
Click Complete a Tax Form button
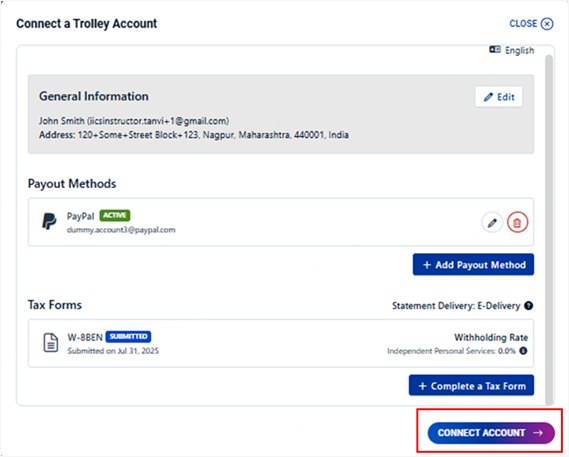pos(471,385)
